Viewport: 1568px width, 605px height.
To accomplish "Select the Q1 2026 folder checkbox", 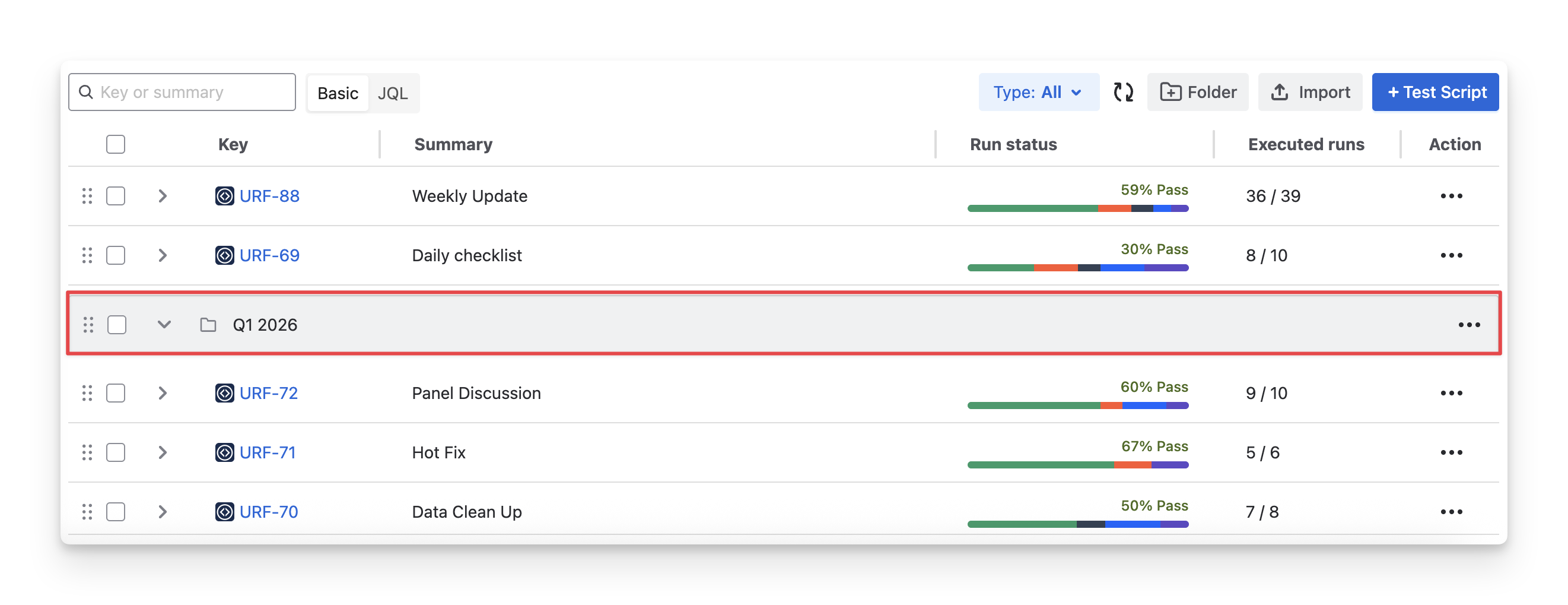I will (117, 325).
